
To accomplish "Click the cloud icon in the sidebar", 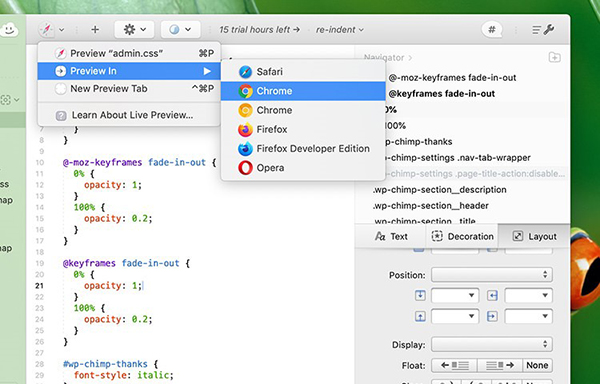I will (9, 29).
